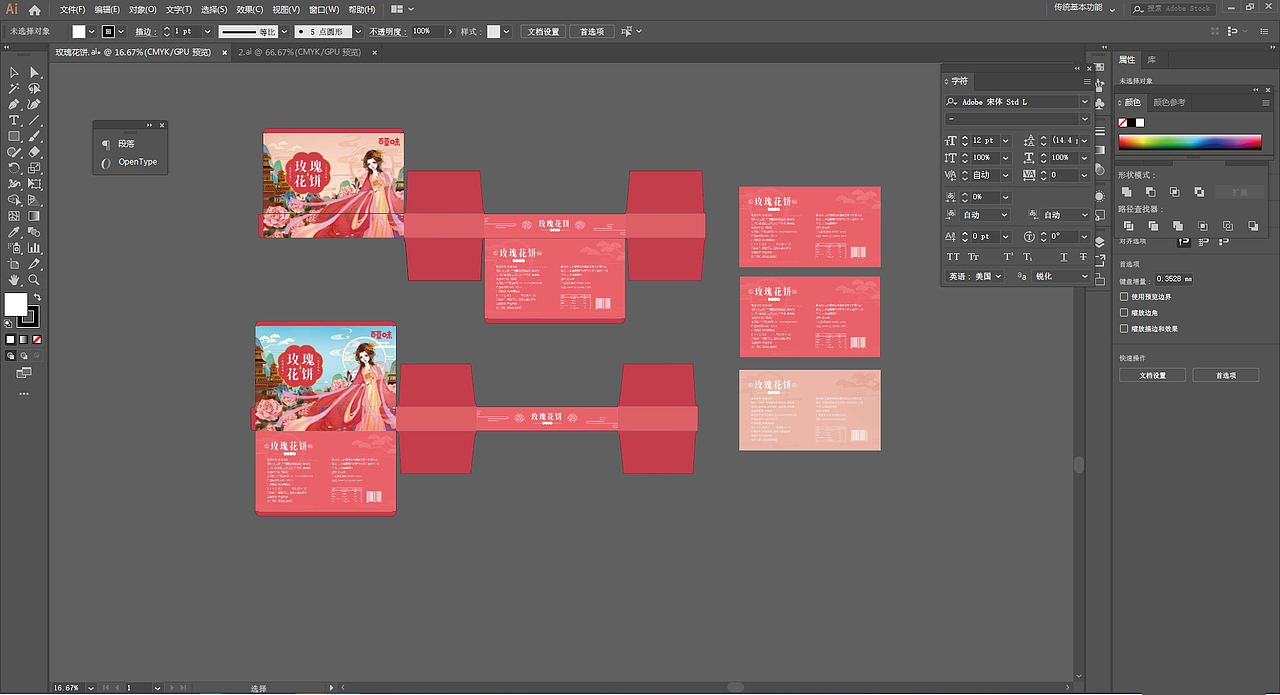Open the 文件(F) menu
Screen dimensions: 1280x695
pos(73,10)
